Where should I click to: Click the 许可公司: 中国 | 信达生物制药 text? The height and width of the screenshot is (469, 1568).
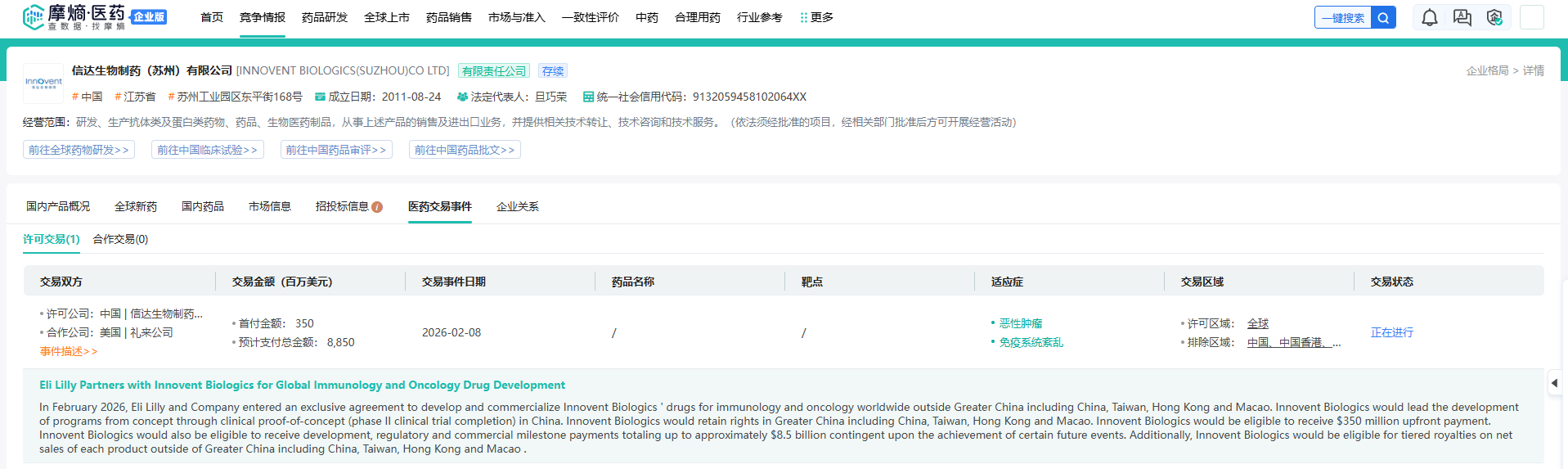click(124, 313)
